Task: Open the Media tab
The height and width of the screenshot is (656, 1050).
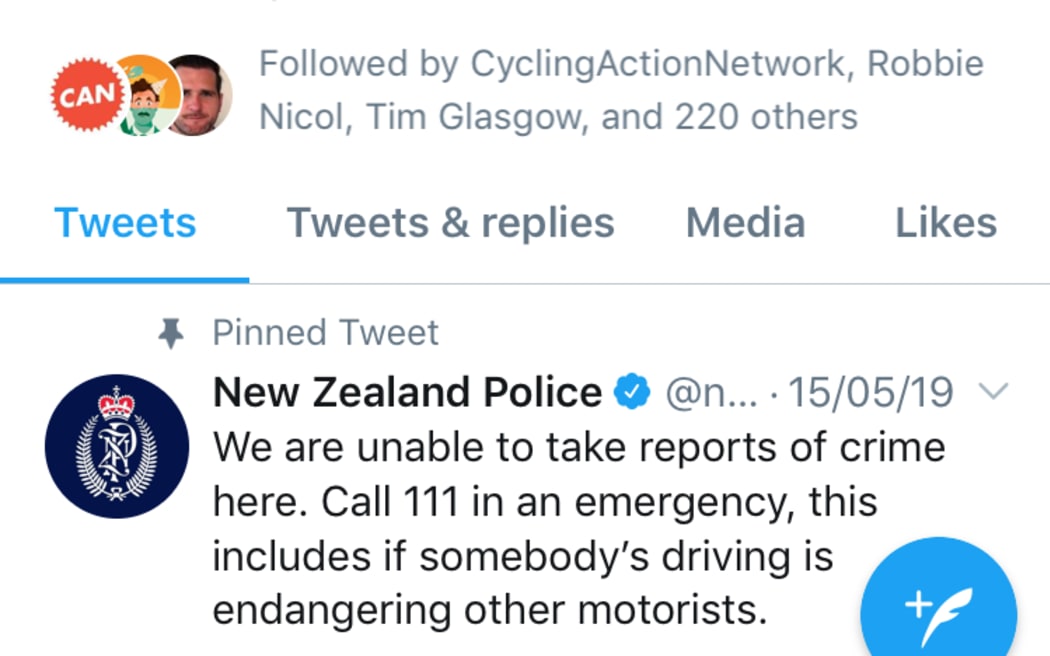Action: coord(745,223)
